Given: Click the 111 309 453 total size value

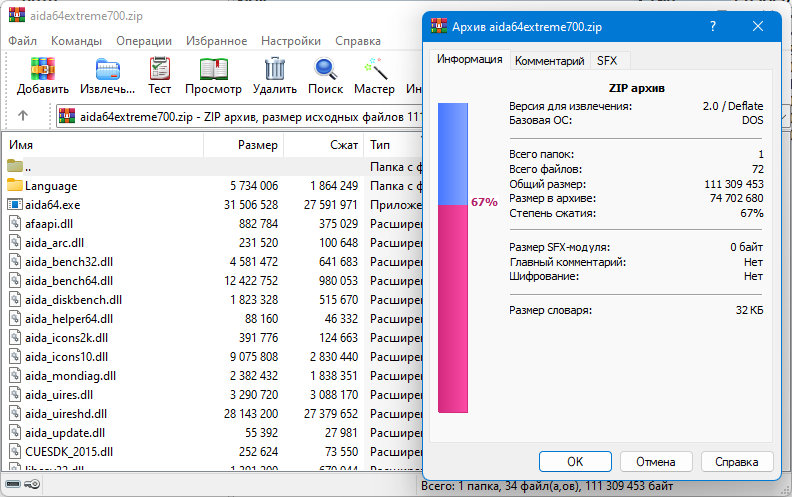Looking at the screenshot, I should (x=734, y=184).
